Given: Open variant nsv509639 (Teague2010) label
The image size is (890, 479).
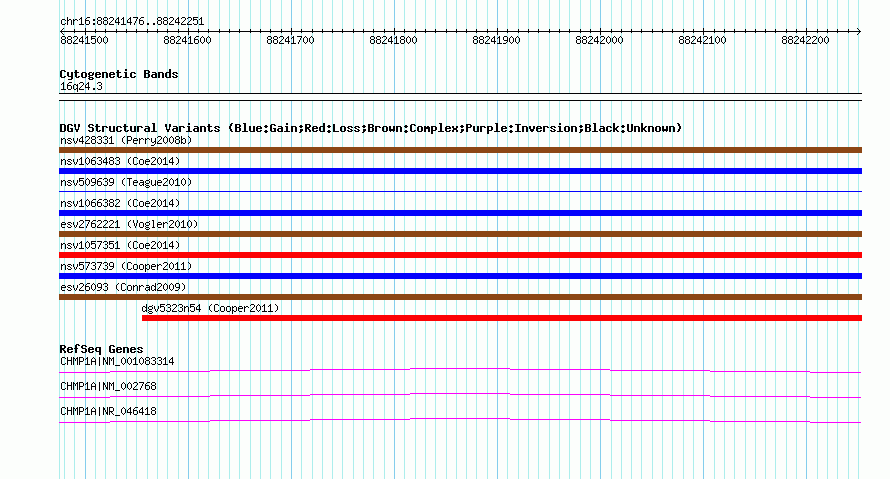Looking at the screenshot, I should (126, 182).
